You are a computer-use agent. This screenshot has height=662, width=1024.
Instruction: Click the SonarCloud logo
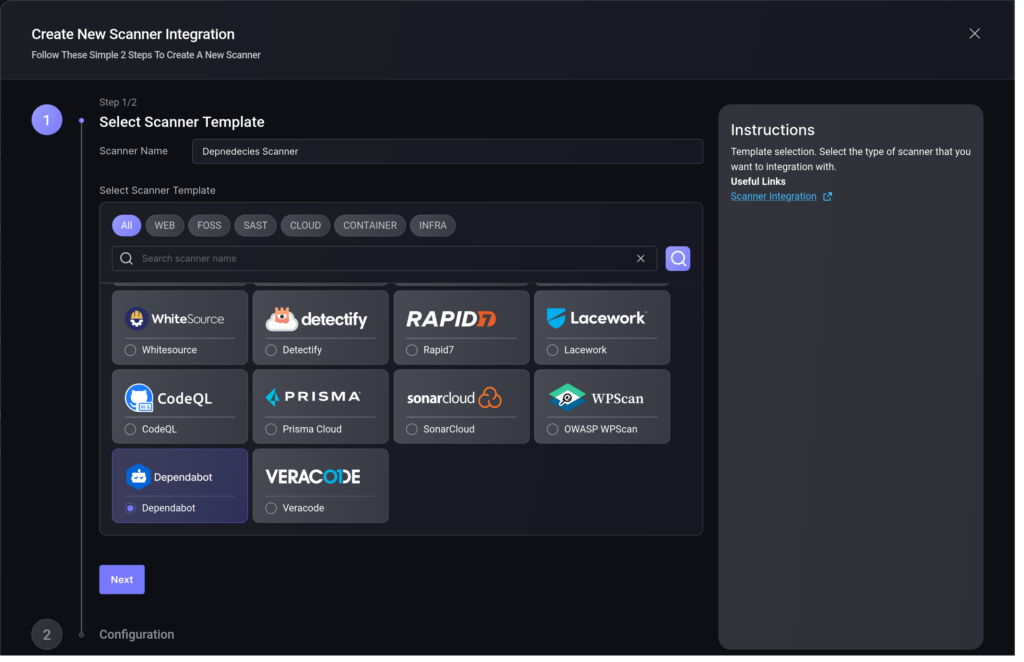click(x=455, y=398)
